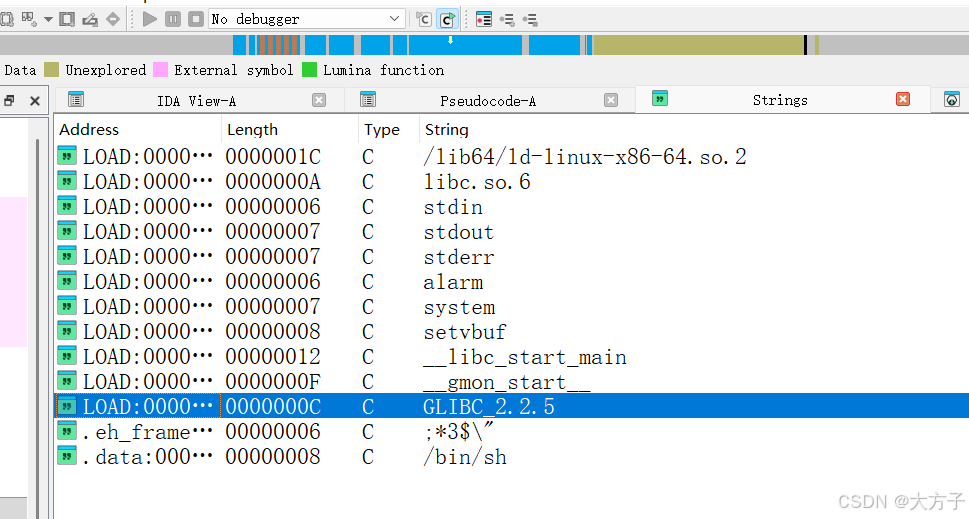Screen dimensions: 969x519
Task: Click the black marker line in navigation band
Action: tap(805, 44)
